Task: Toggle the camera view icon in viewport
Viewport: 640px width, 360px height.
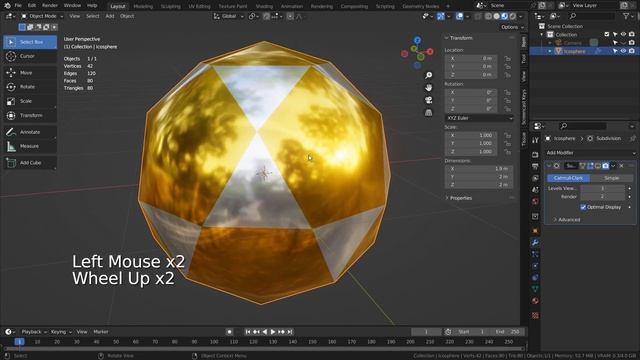Action: tap(429, 100)
